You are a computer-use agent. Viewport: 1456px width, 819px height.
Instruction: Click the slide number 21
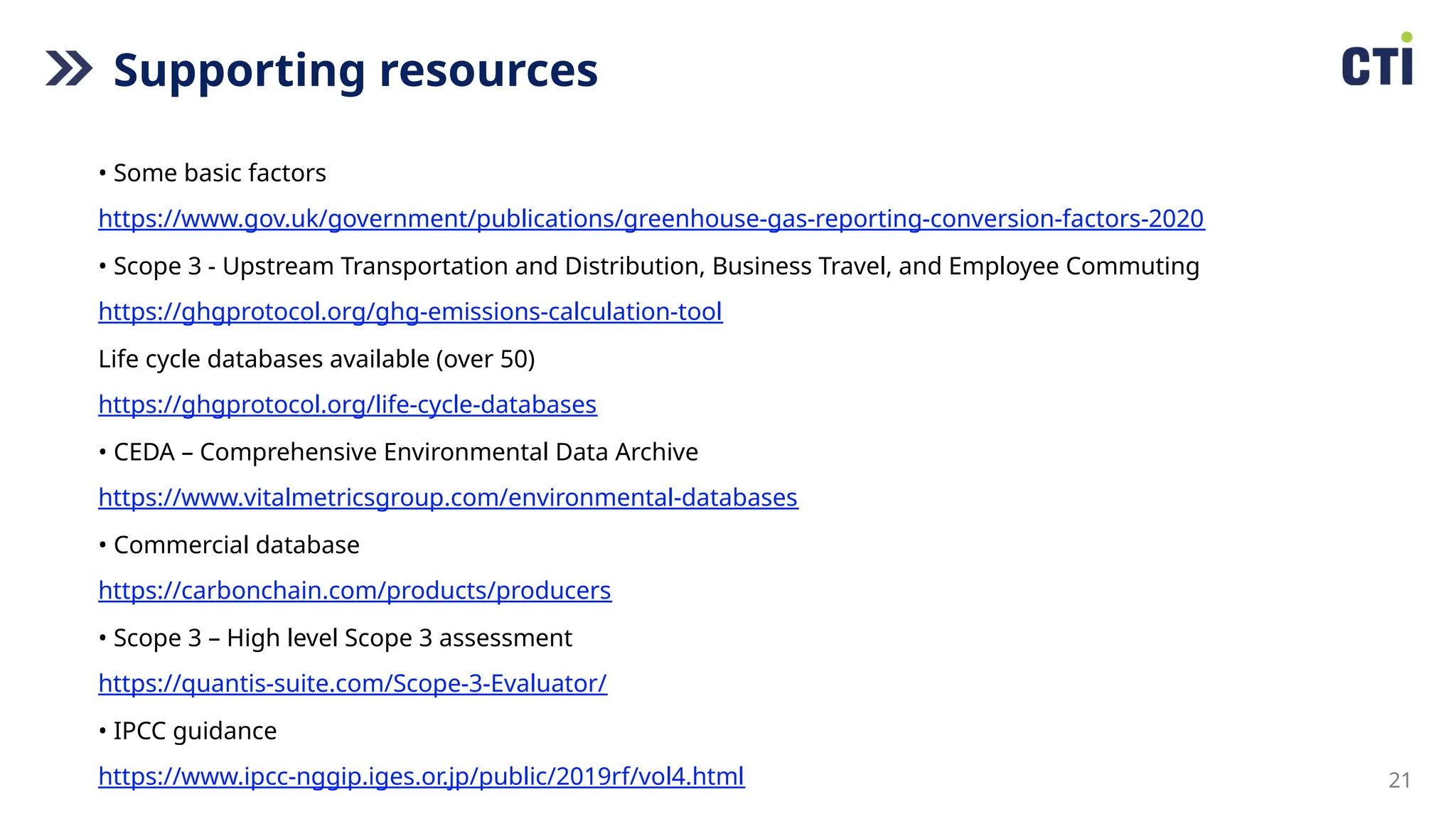coord(1398,781)
